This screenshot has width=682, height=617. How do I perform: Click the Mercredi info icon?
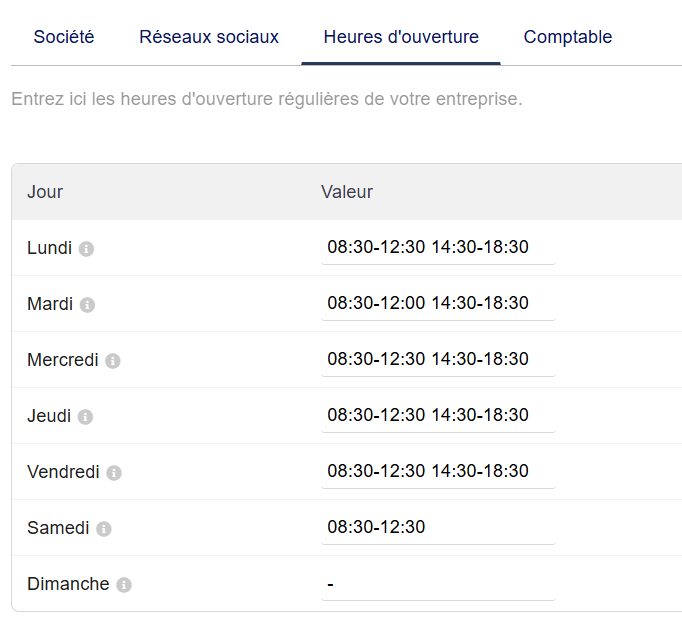[x=113, y=361]
